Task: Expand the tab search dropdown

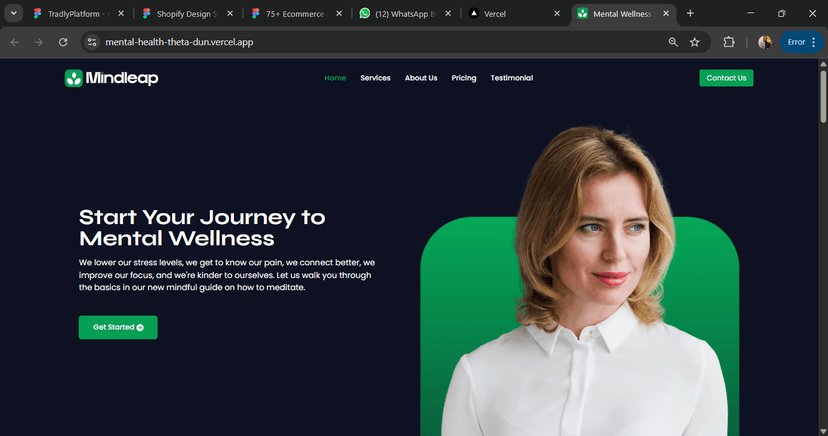Action: tap(14, 14)
